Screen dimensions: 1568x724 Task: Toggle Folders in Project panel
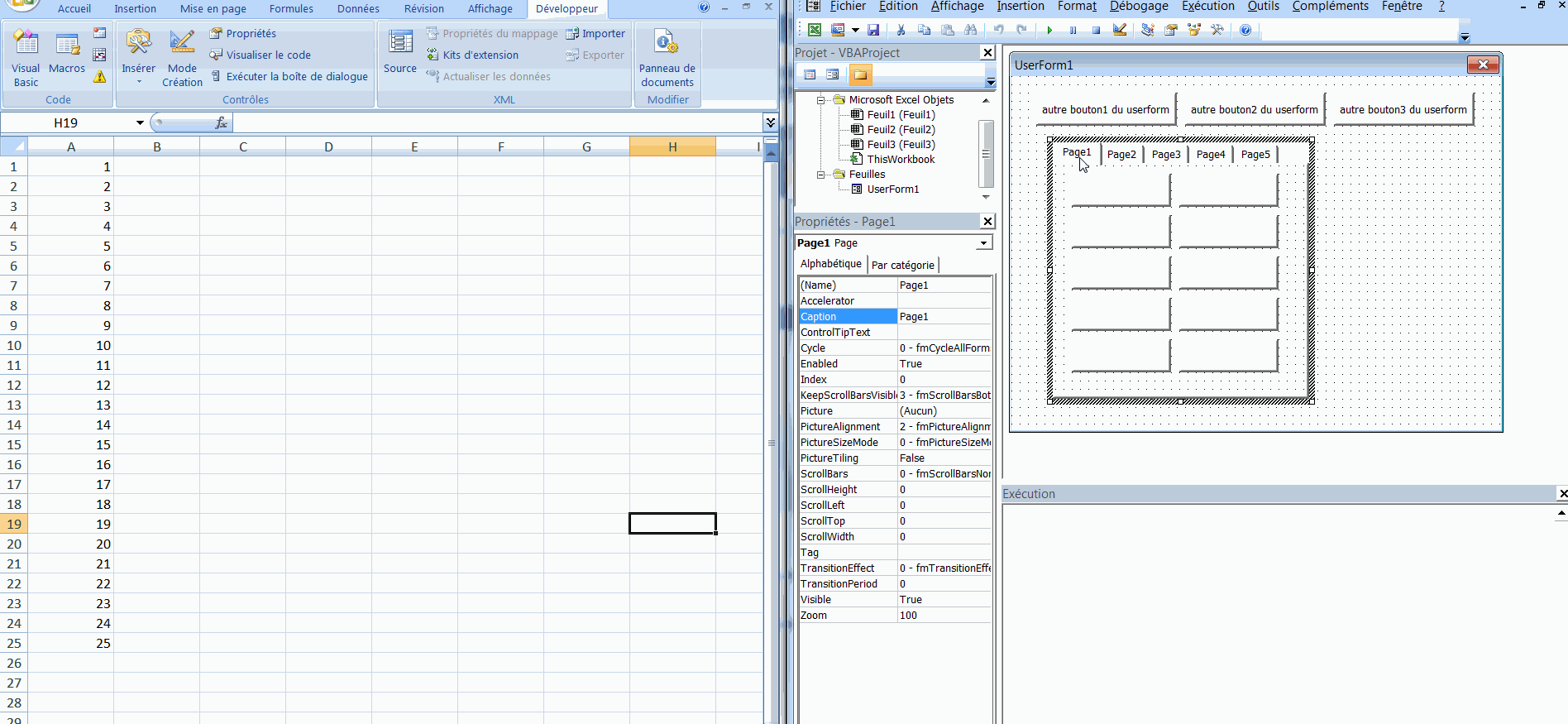click(x=861, y=74)
